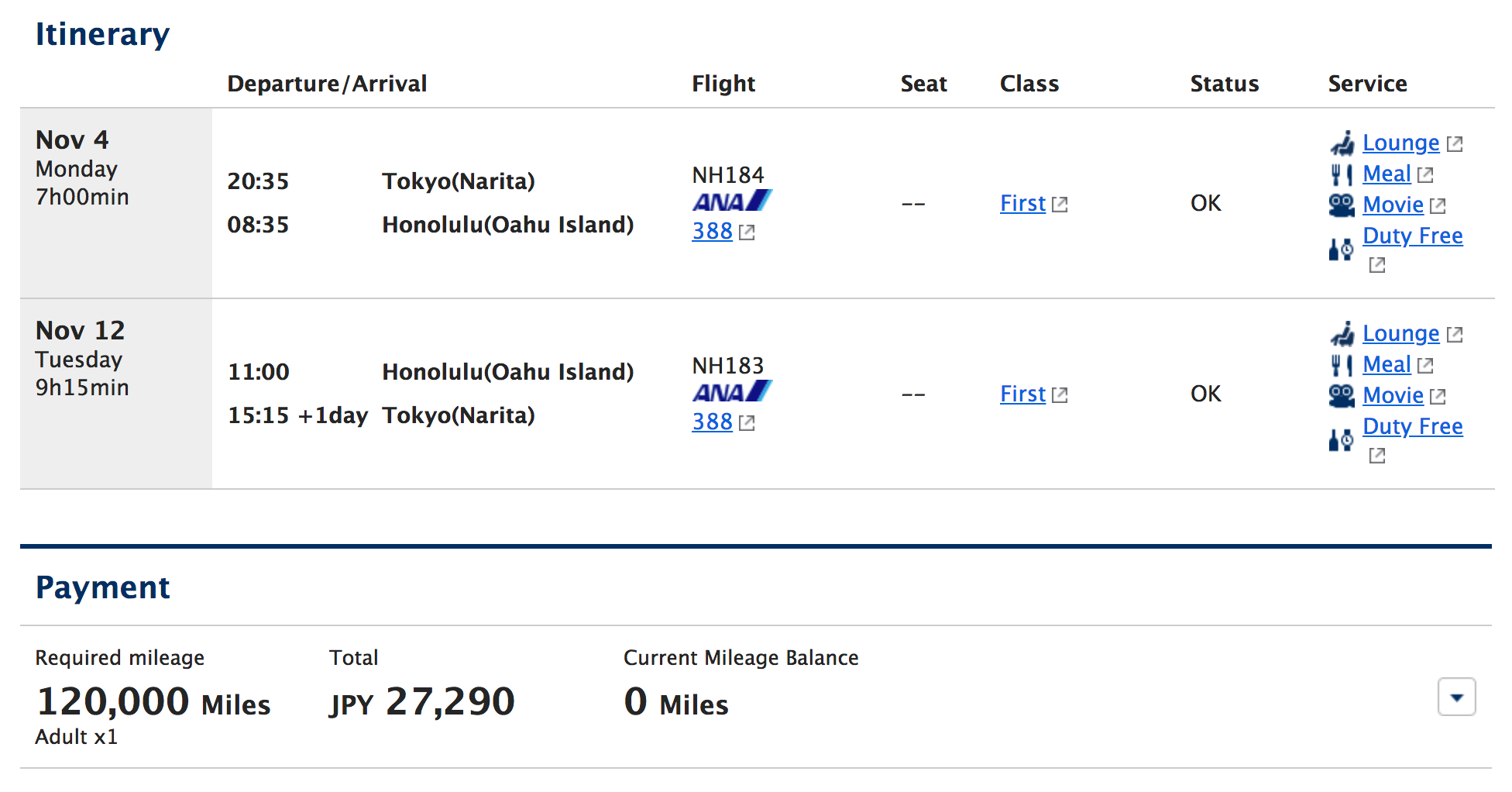Viewport: 1512px width, 792px height.
Task: Expand payment details dropdown arrow
Action: pos(1456,697)
